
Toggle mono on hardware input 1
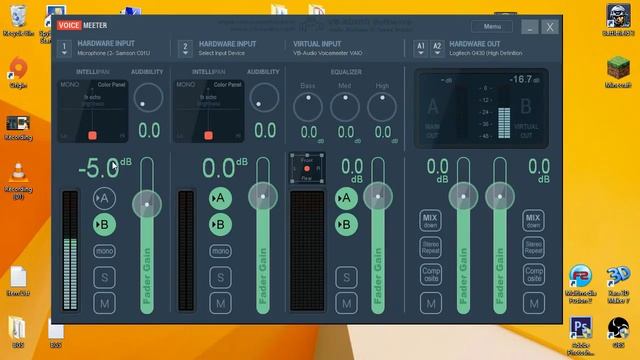pyautogui.click(x=104, y=251)
